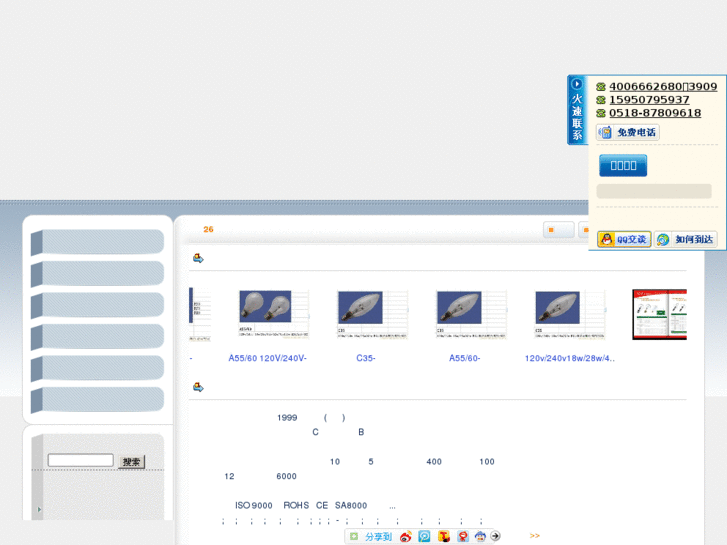Open the 0518-87809618 phone link
The height and width of the screenshot is (545, 727).
[x=655, y=113]
